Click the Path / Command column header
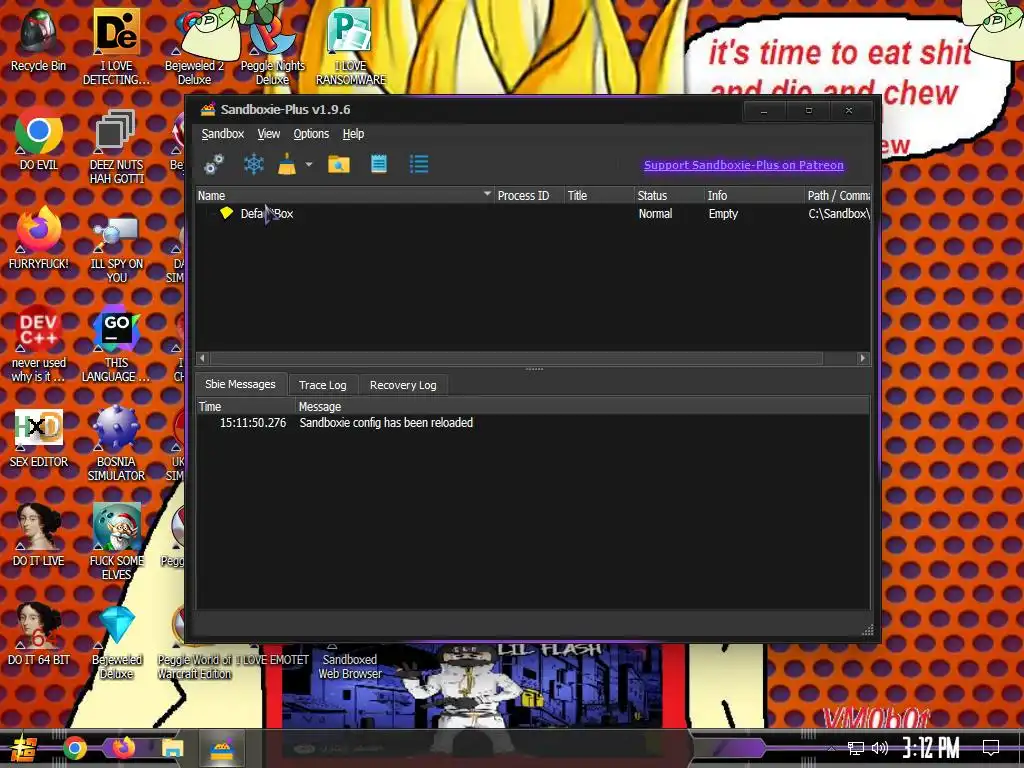The width and height of the screenshot is (1024, 768). point(837,195)
